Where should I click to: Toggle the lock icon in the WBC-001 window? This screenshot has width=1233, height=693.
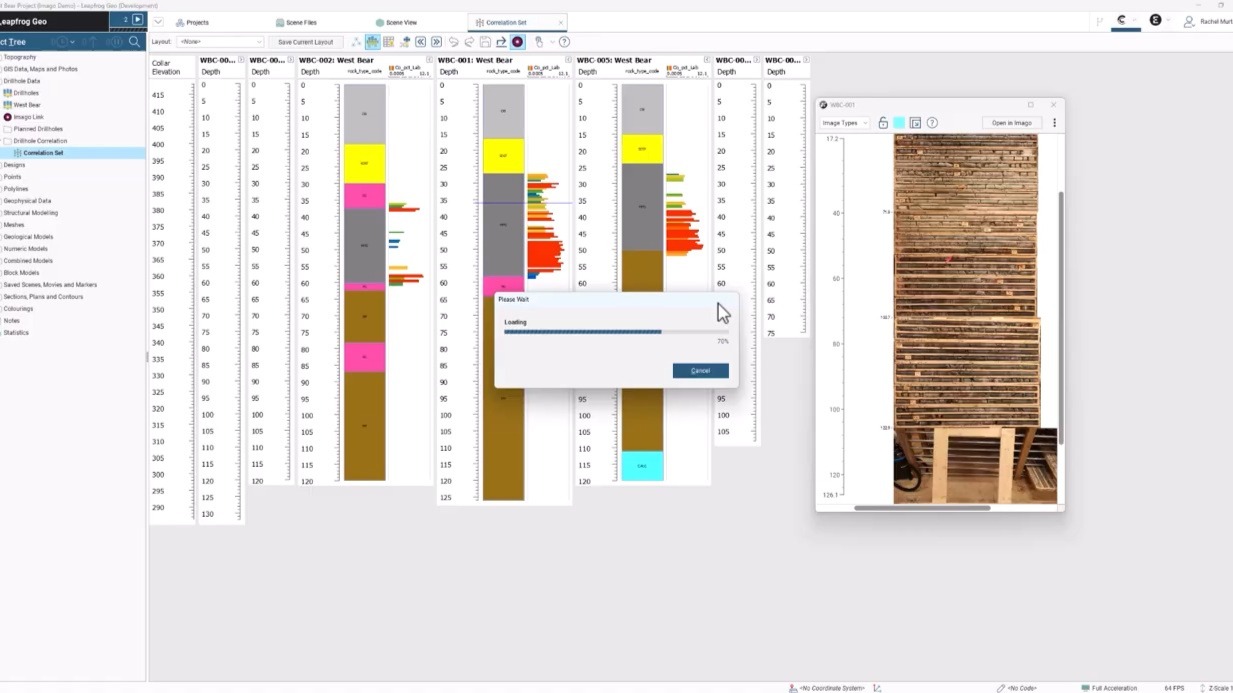[x=883, y=123]
